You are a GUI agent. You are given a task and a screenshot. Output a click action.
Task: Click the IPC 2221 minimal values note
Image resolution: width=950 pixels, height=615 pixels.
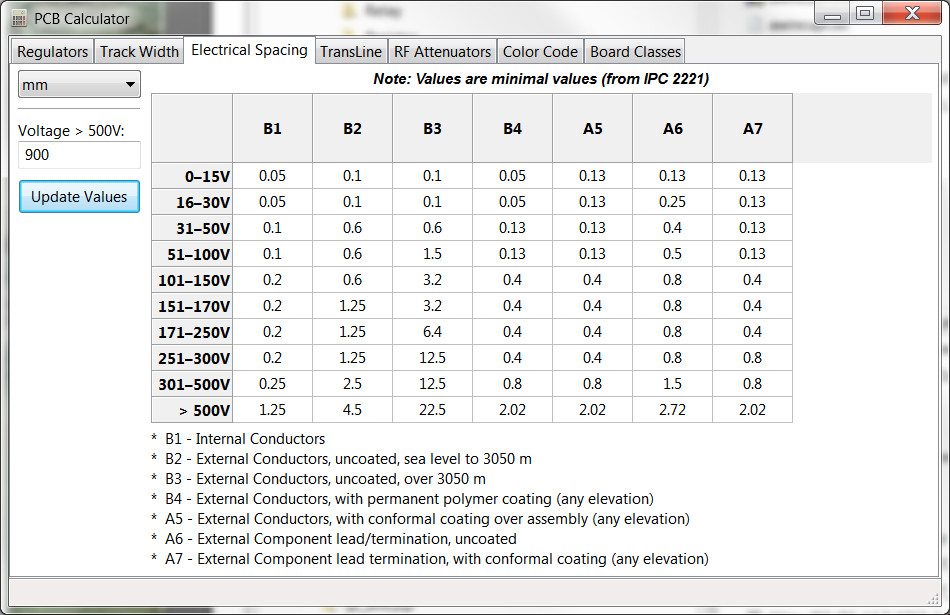[x=541, y=79]
